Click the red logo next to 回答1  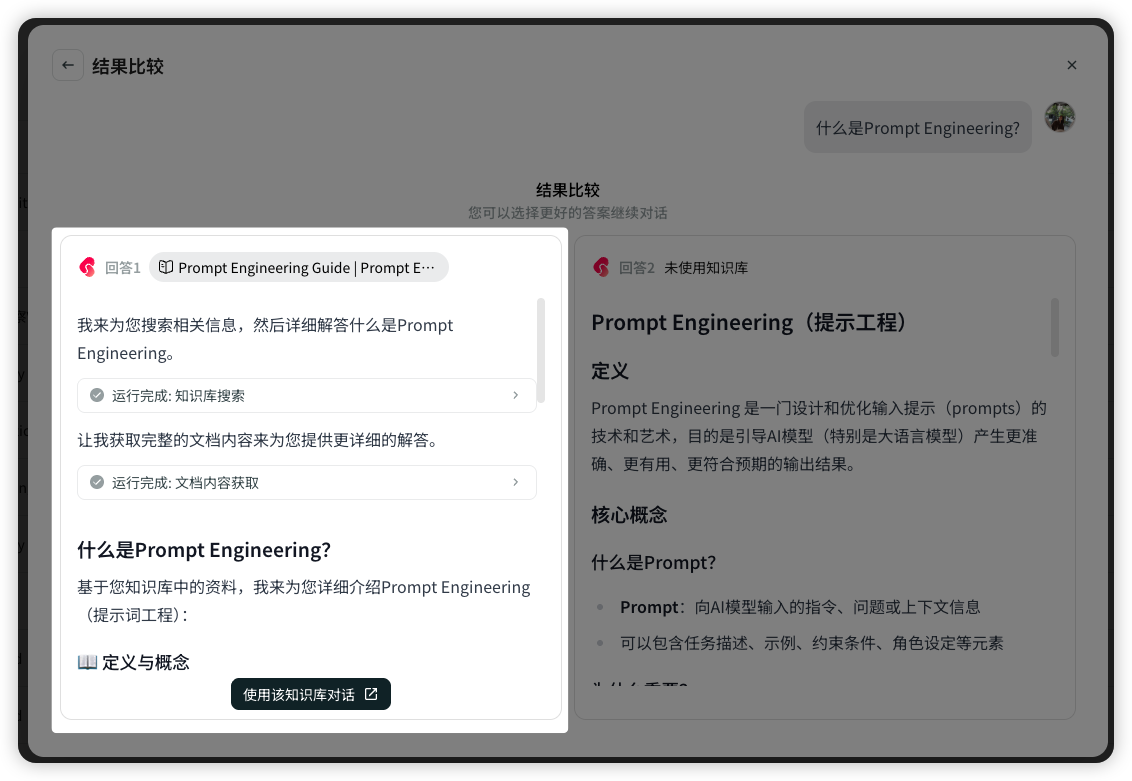pyautogui.click(x=87, y=267)
